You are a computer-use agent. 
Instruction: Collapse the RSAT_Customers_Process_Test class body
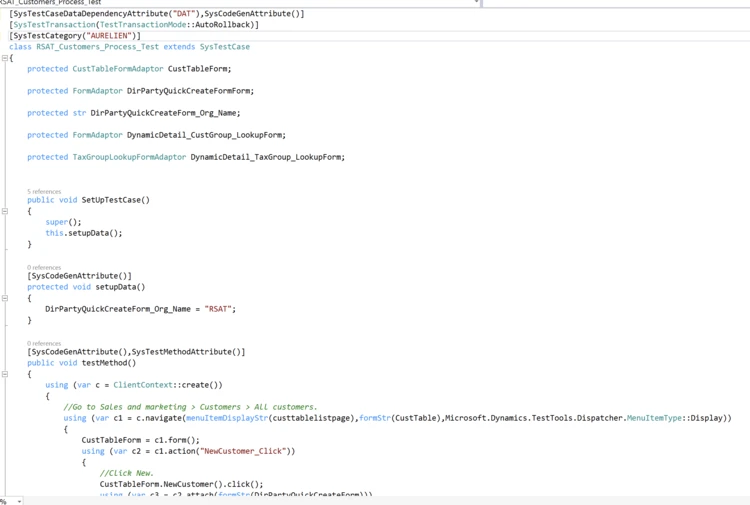click(5, 58)
